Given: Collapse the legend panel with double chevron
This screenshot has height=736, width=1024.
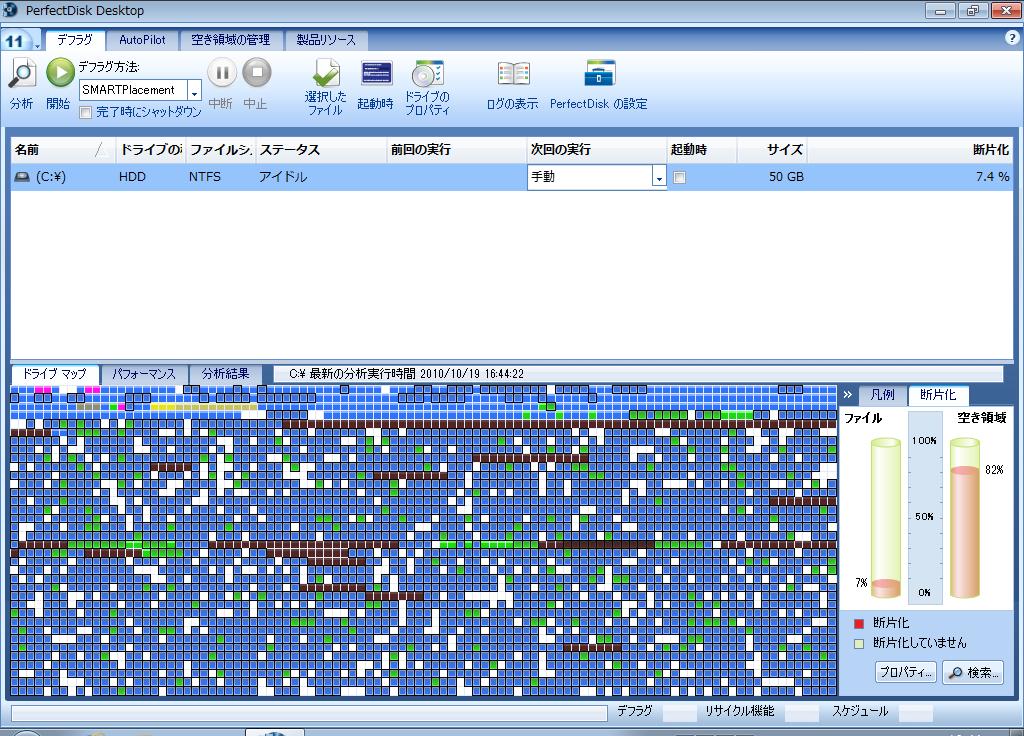Looking at the screenshot, I should click(x=848, y=394).
